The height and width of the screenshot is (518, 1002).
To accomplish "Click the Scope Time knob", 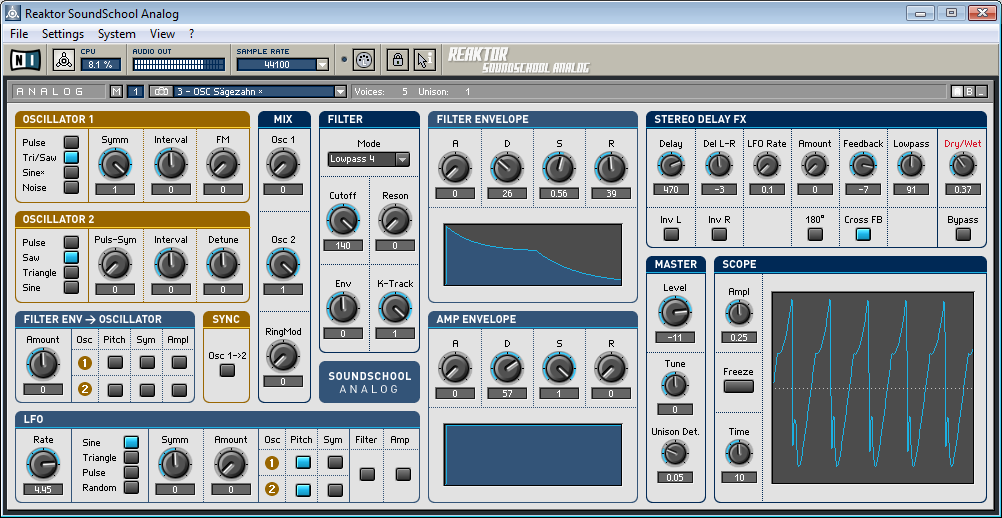I will pyautogui.click(x=739, y=453).
